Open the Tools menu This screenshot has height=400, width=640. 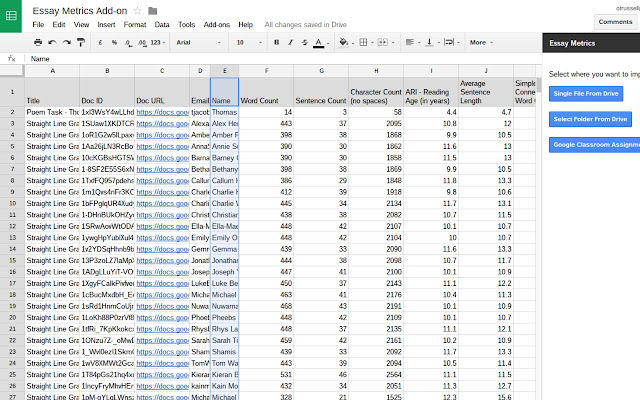point(187,24)
